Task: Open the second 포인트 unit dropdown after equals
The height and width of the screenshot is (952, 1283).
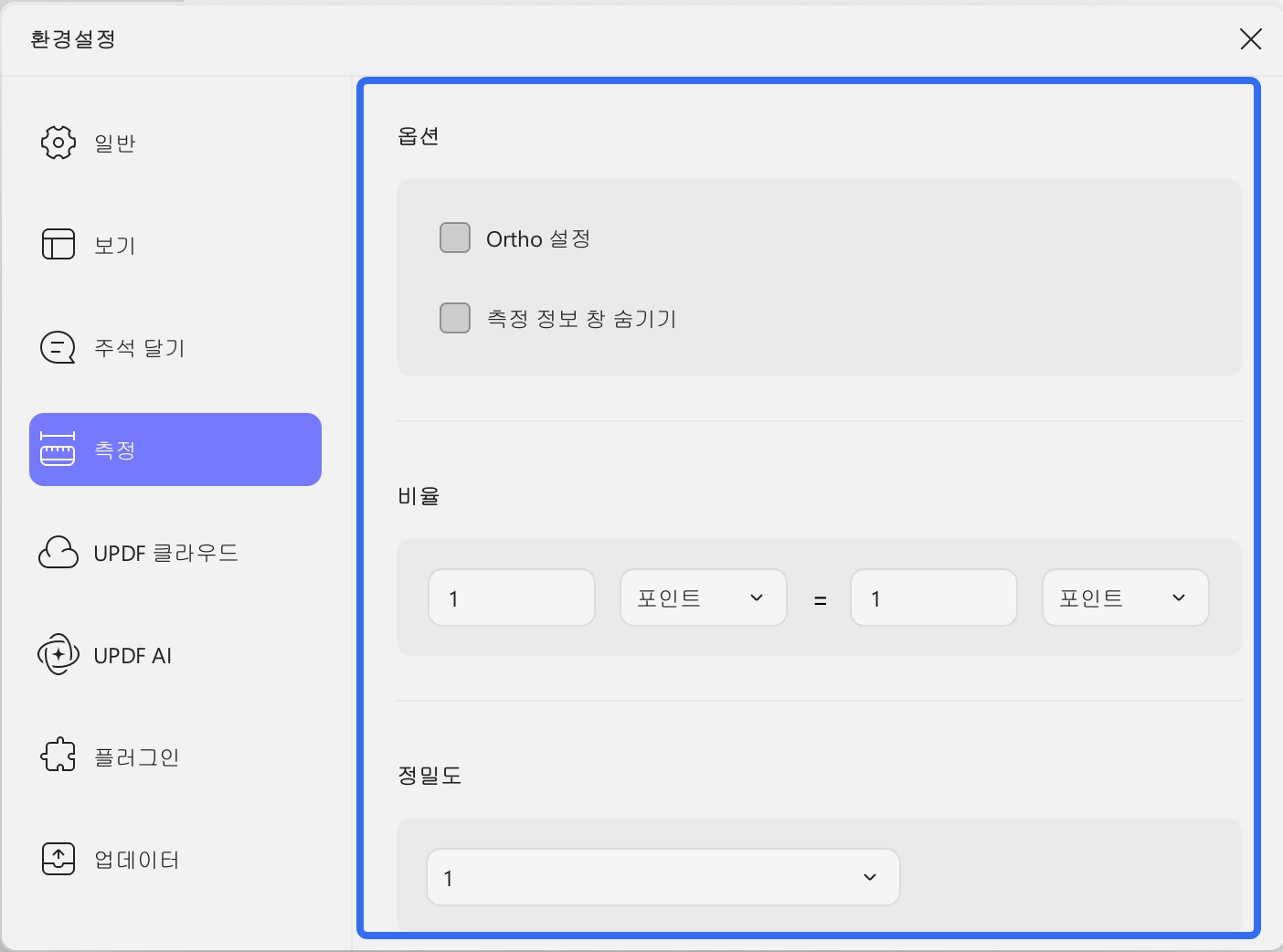Action: pos(1126,598)
